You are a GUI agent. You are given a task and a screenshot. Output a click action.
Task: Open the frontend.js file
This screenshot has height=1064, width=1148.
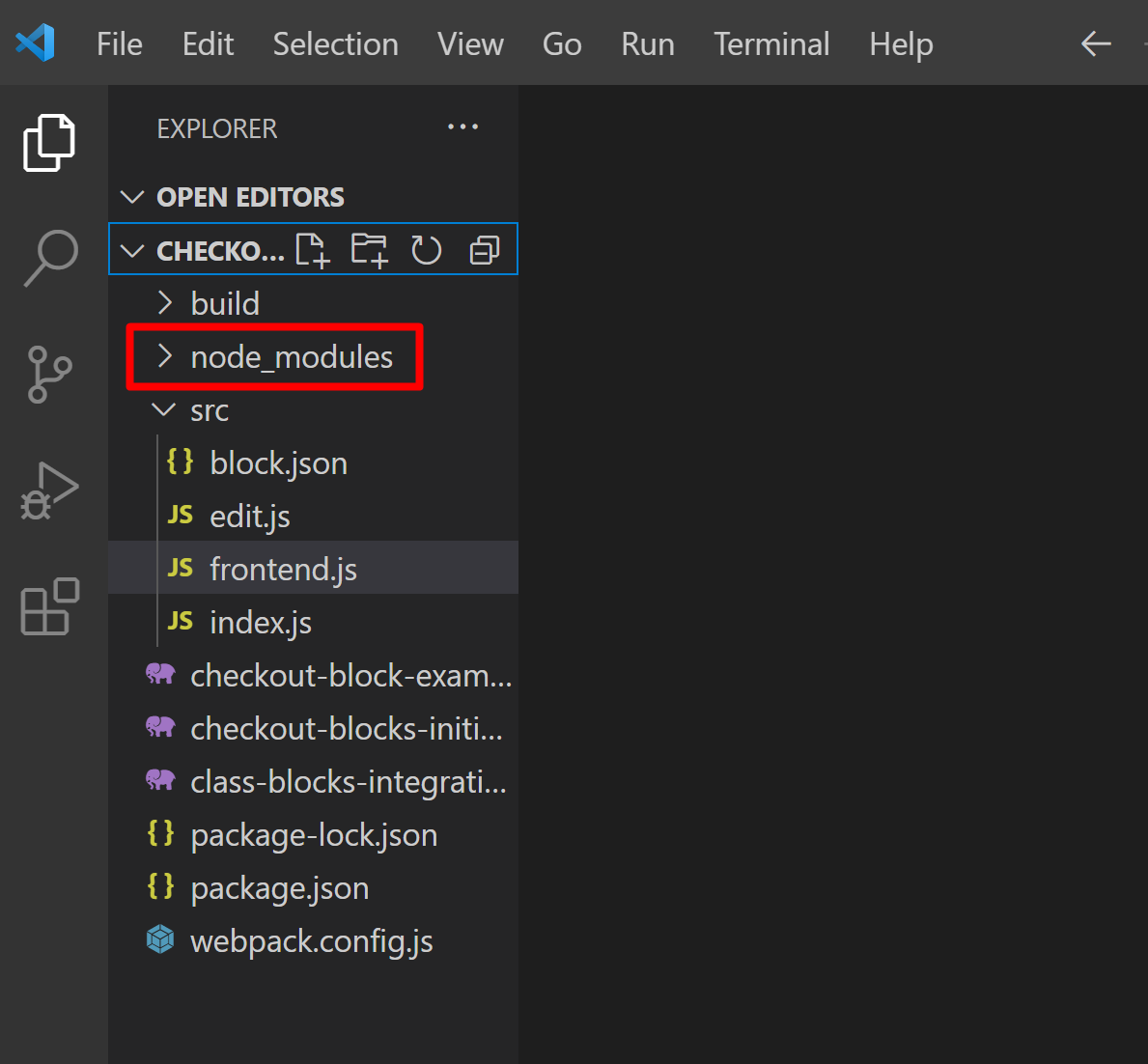tap(283, 570)
